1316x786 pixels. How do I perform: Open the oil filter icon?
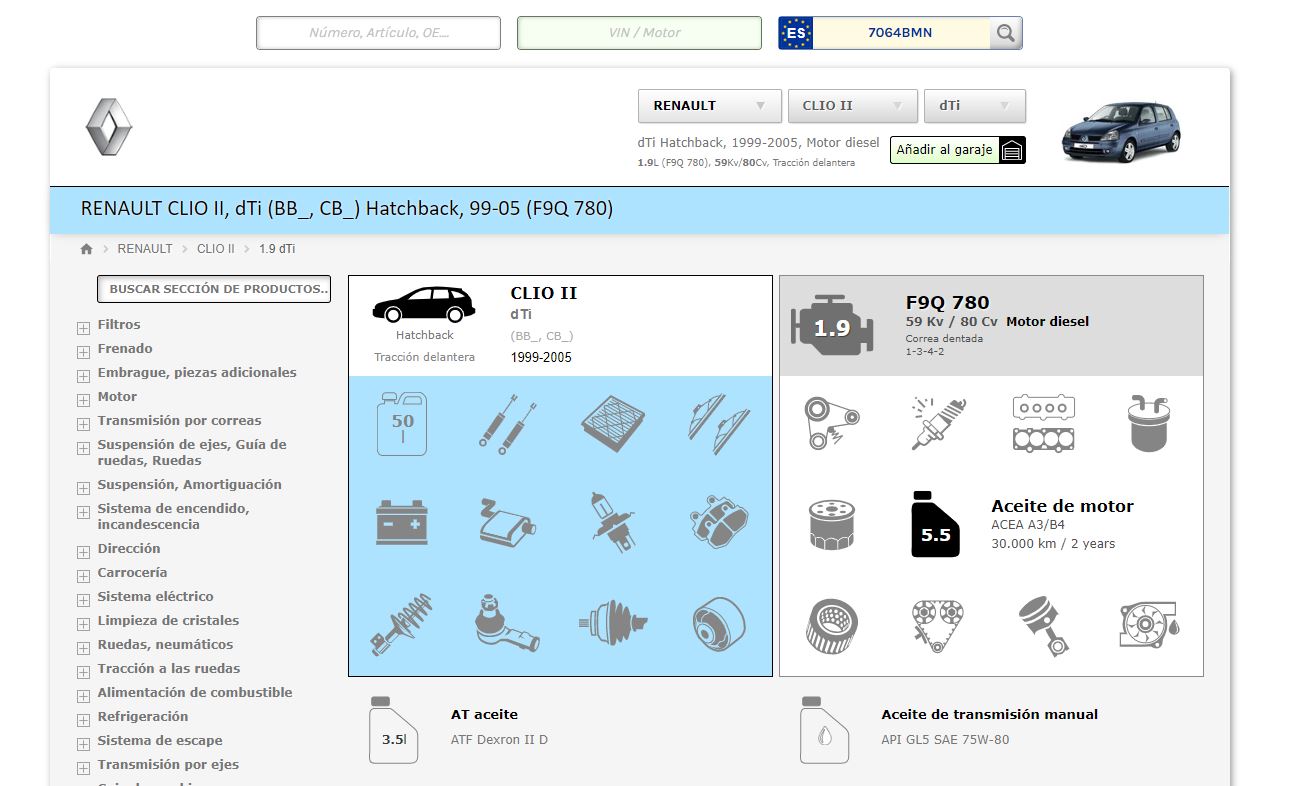pos(831,524)
